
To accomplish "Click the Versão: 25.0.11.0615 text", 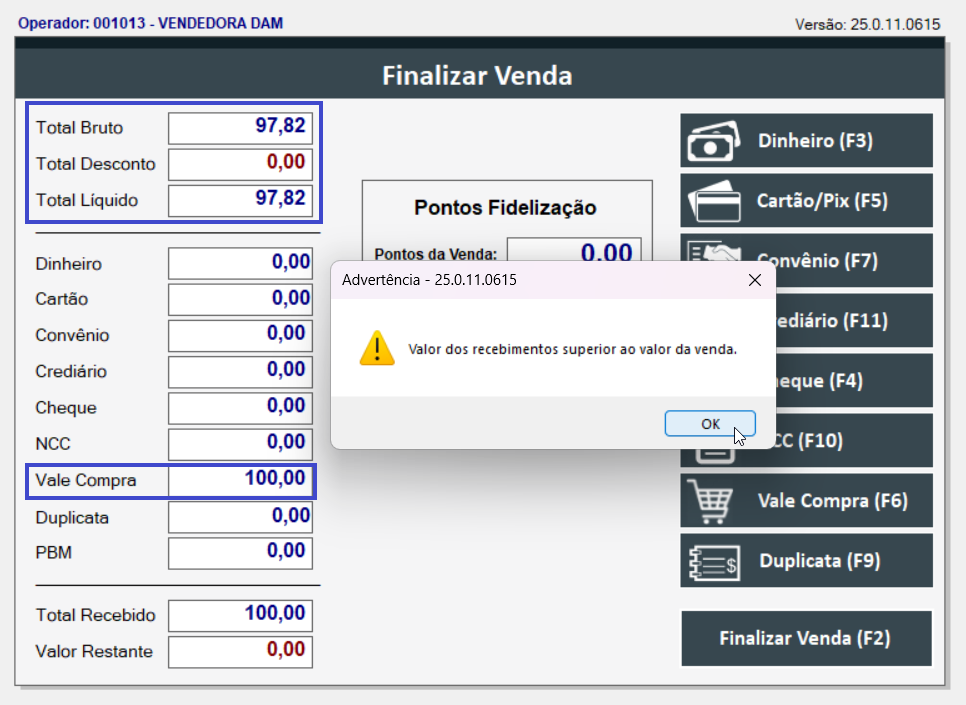I will 867,25.
